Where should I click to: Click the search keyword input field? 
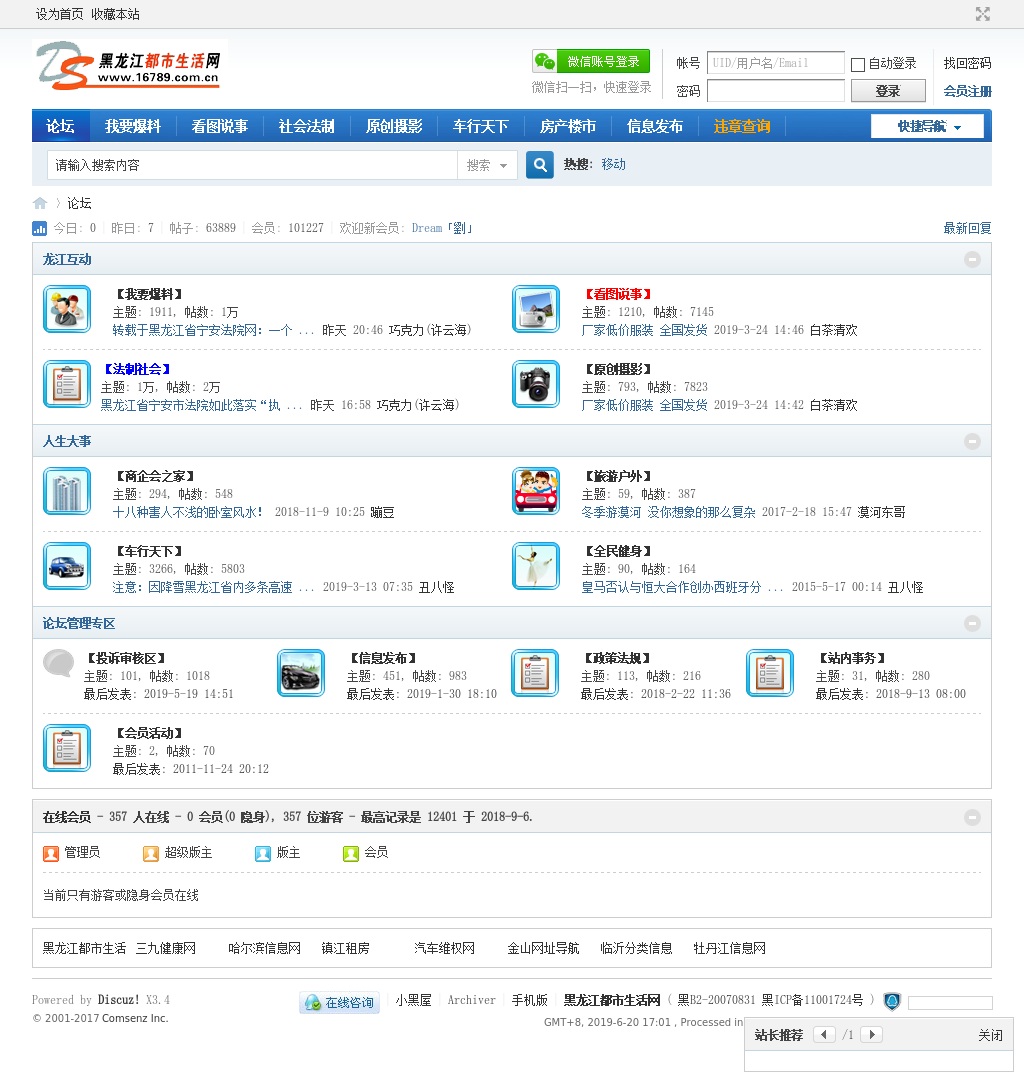(252, 165)
